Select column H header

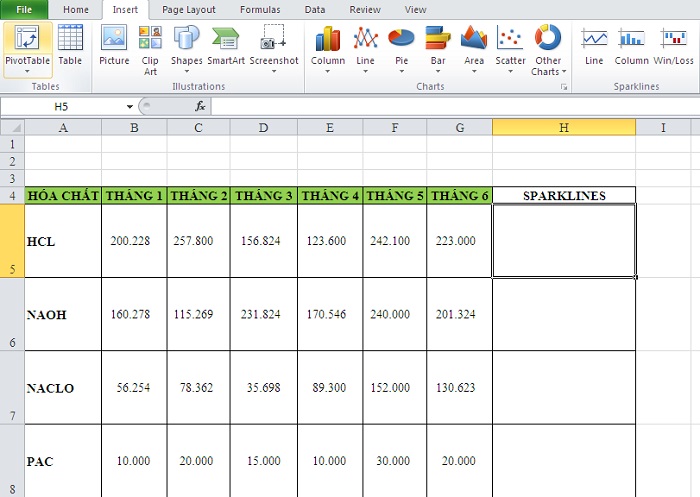pyautogui.click(x=564, y=128)
